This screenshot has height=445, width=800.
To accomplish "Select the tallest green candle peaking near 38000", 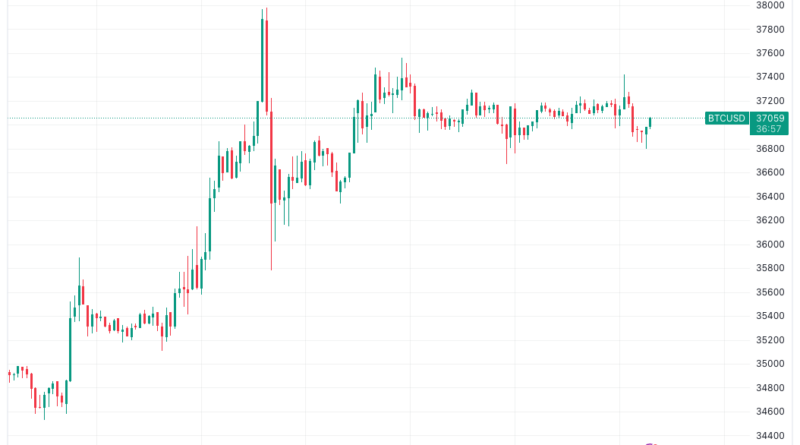I will tap(262, 60).
